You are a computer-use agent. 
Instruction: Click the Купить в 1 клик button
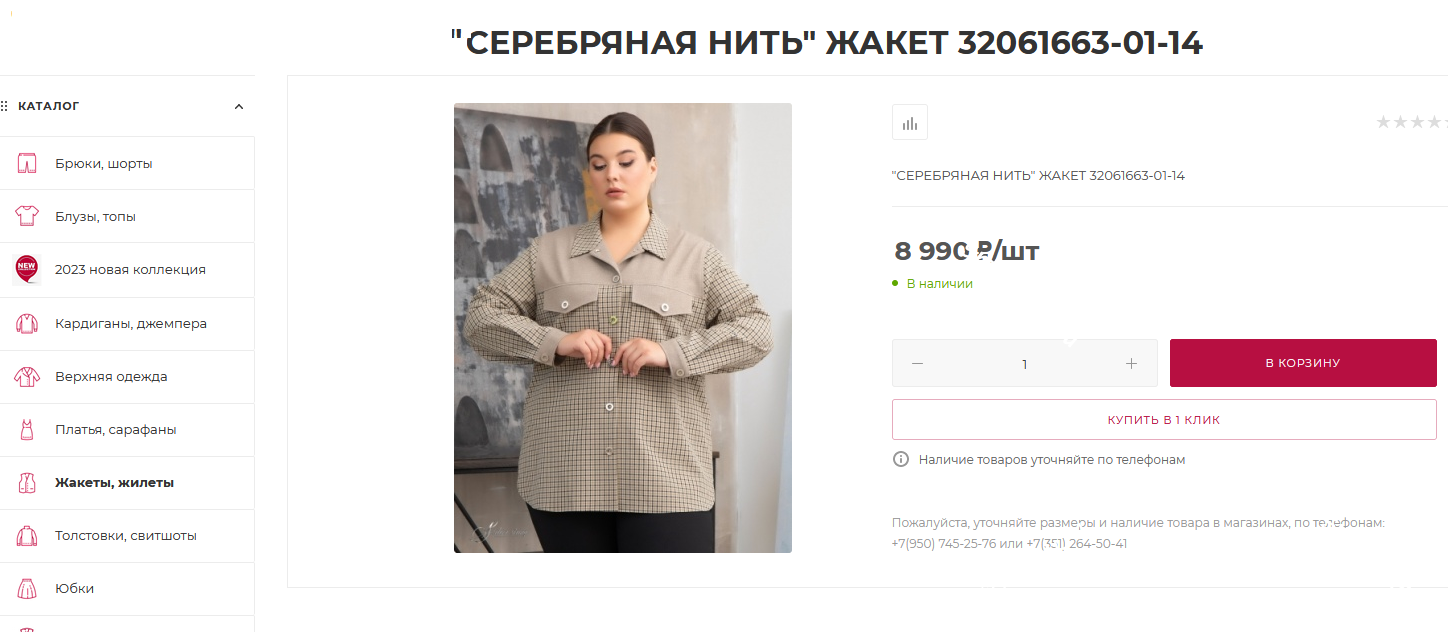pos(1164,420)
